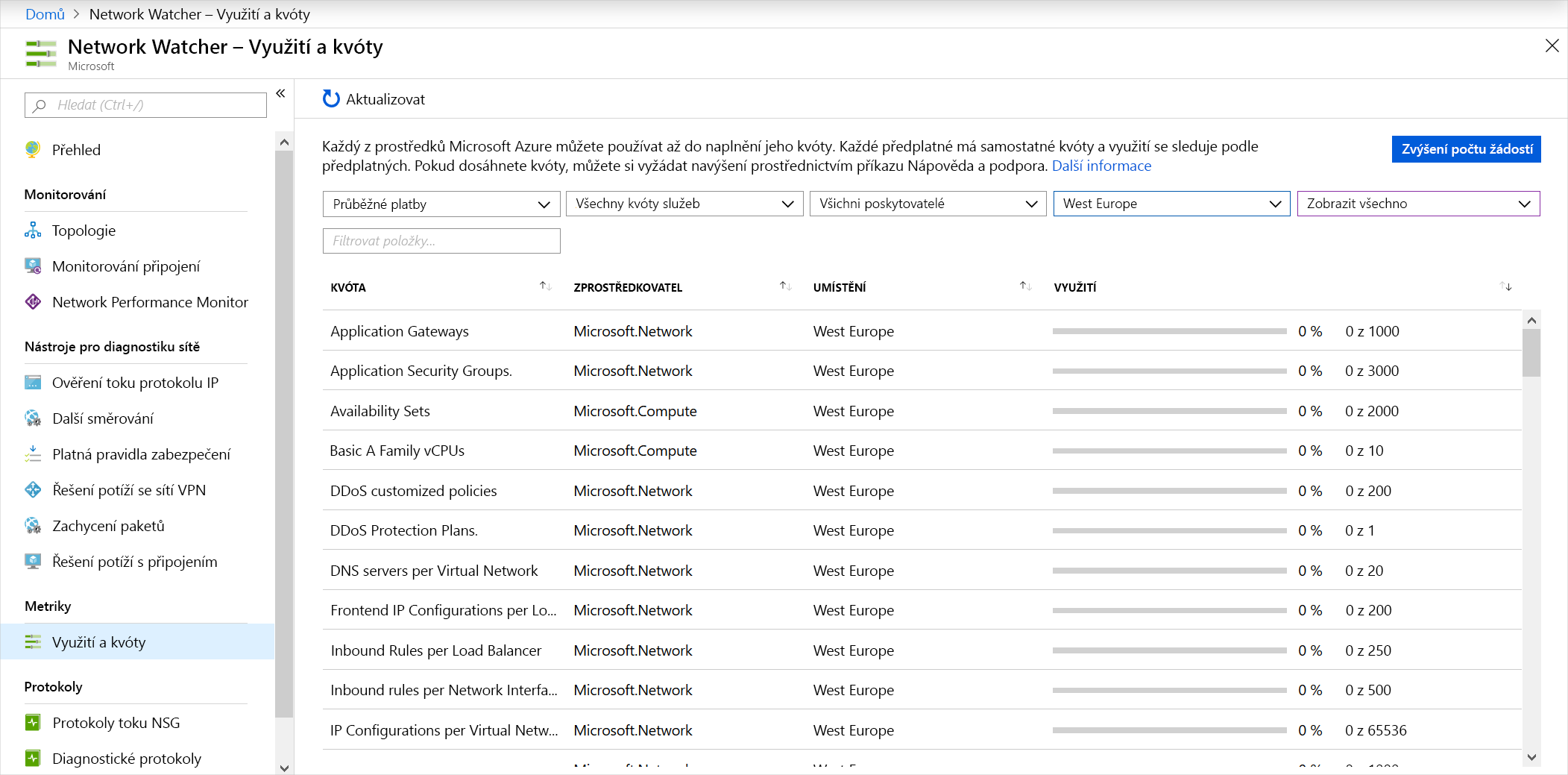The image size is (1568, 775).
Task: Click the Přehled globe icon
Action: 33,150
